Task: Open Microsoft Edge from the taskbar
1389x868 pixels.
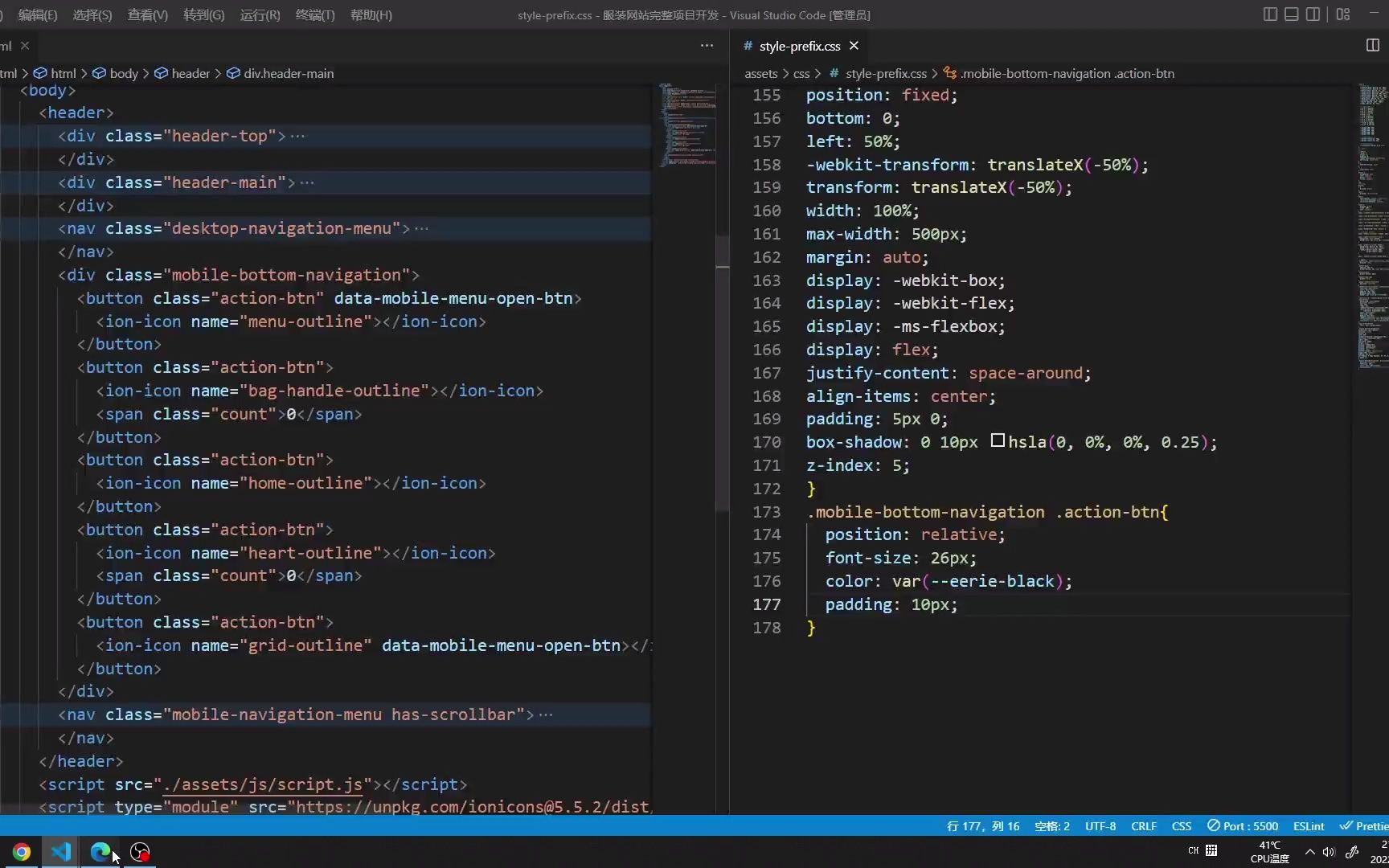Action: tap(100, 852)
